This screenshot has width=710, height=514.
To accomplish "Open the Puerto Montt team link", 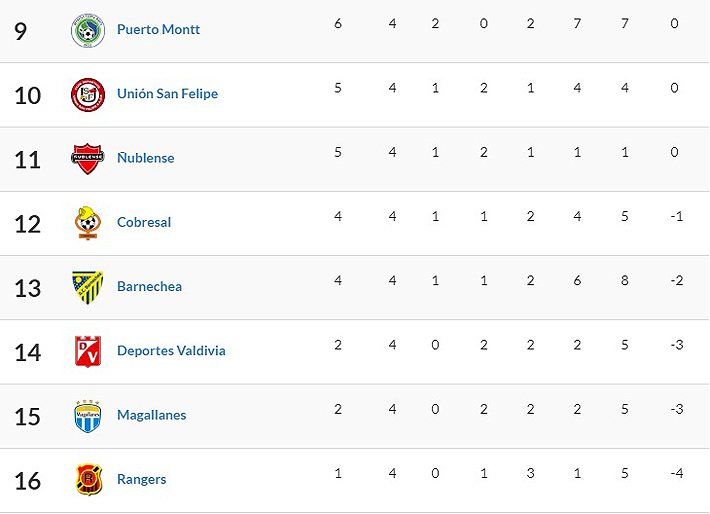I will coord(158,30).
